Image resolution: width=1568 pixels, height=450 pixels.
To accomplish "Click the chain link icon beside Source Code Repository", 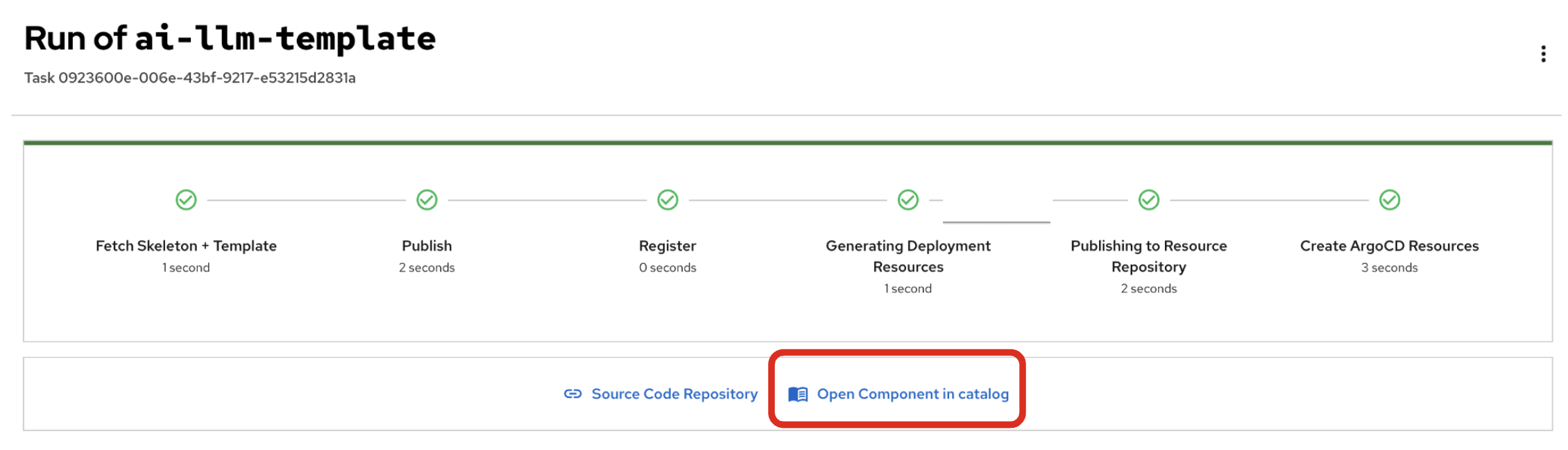I will (572, 394).
